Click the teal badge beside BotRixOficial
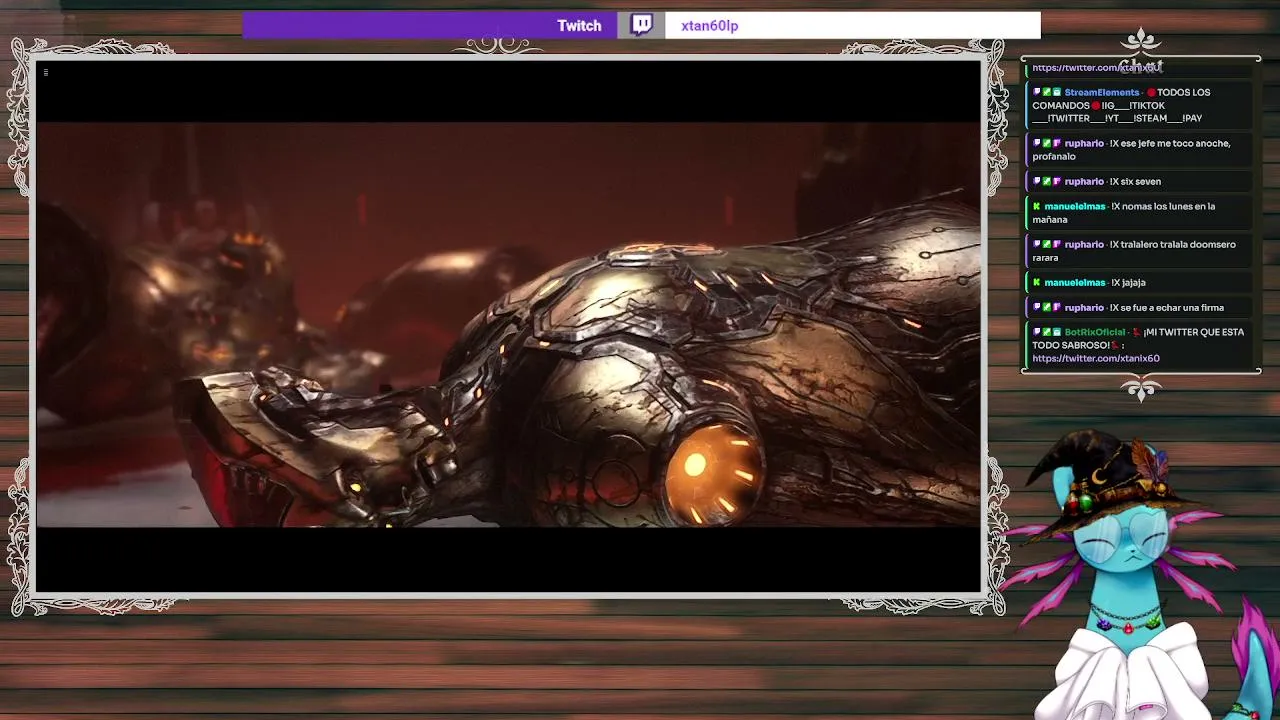This screenshot has height=720, width=1280. pos(1056,332)
